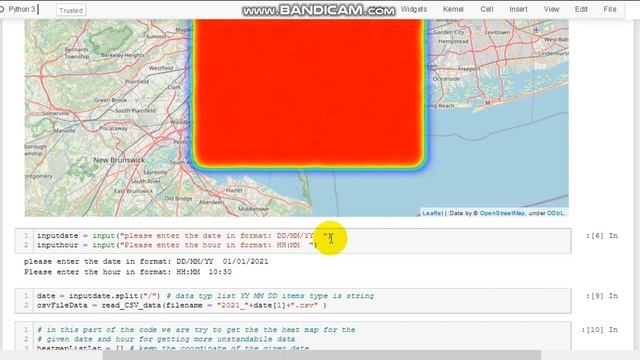Click the Somerville label on the map
640x360 pixels.
click(56, 113)
